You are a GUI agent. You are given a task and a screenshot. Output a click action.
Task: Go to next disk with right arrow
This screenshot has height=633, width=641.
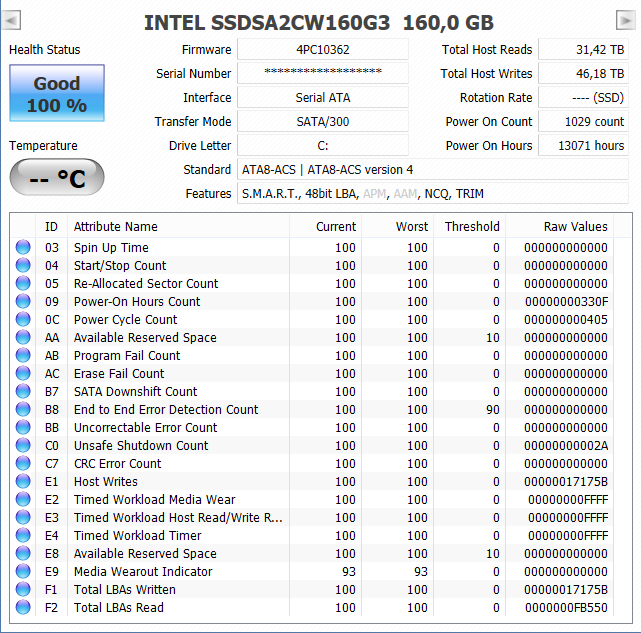[625, 20]
